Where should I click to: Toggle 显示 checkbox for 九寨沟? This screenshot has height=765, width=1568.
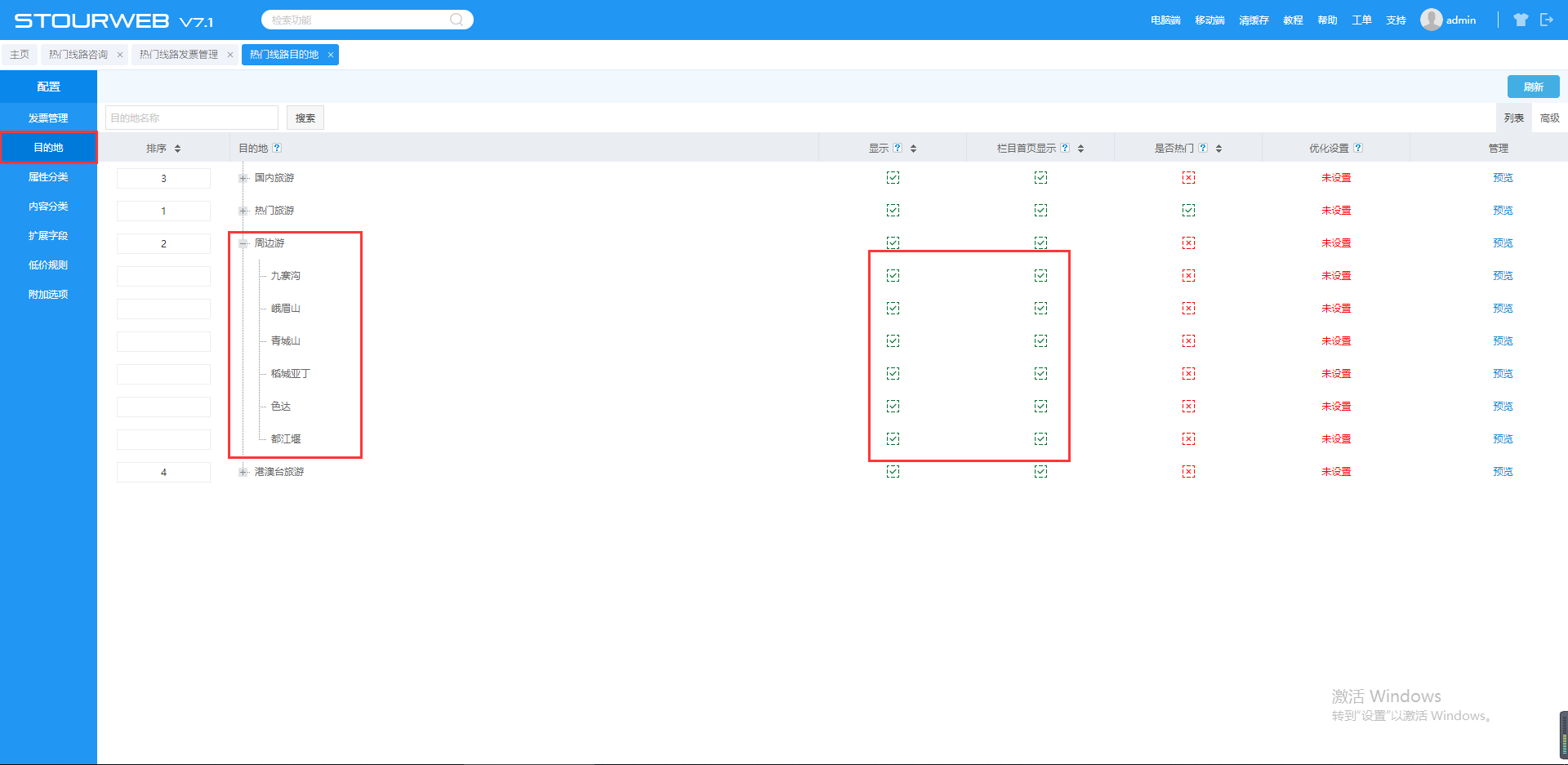pos(893,276)
